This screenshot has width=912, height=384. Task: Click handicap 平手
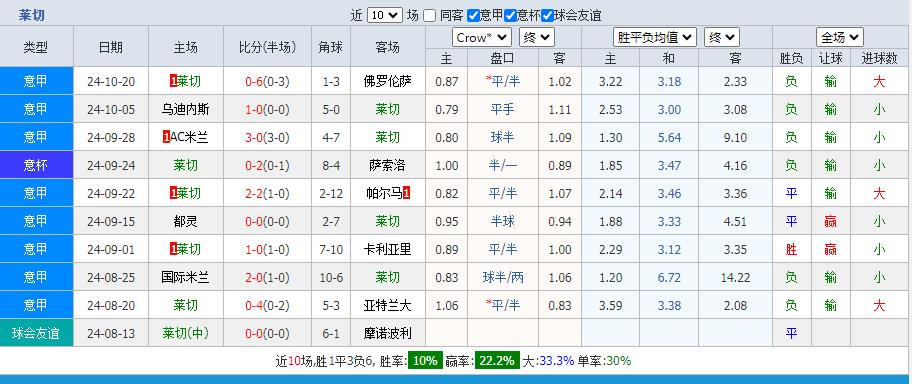(x=503, y=109)
